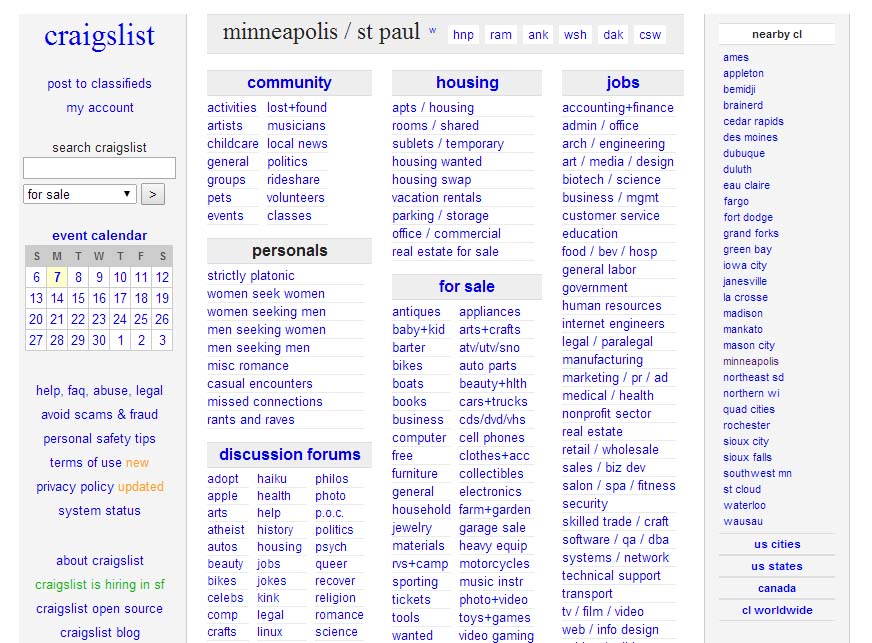Open the 'for sale' section heading
This screenshot has height=643, width=872.
click(467, 286)
